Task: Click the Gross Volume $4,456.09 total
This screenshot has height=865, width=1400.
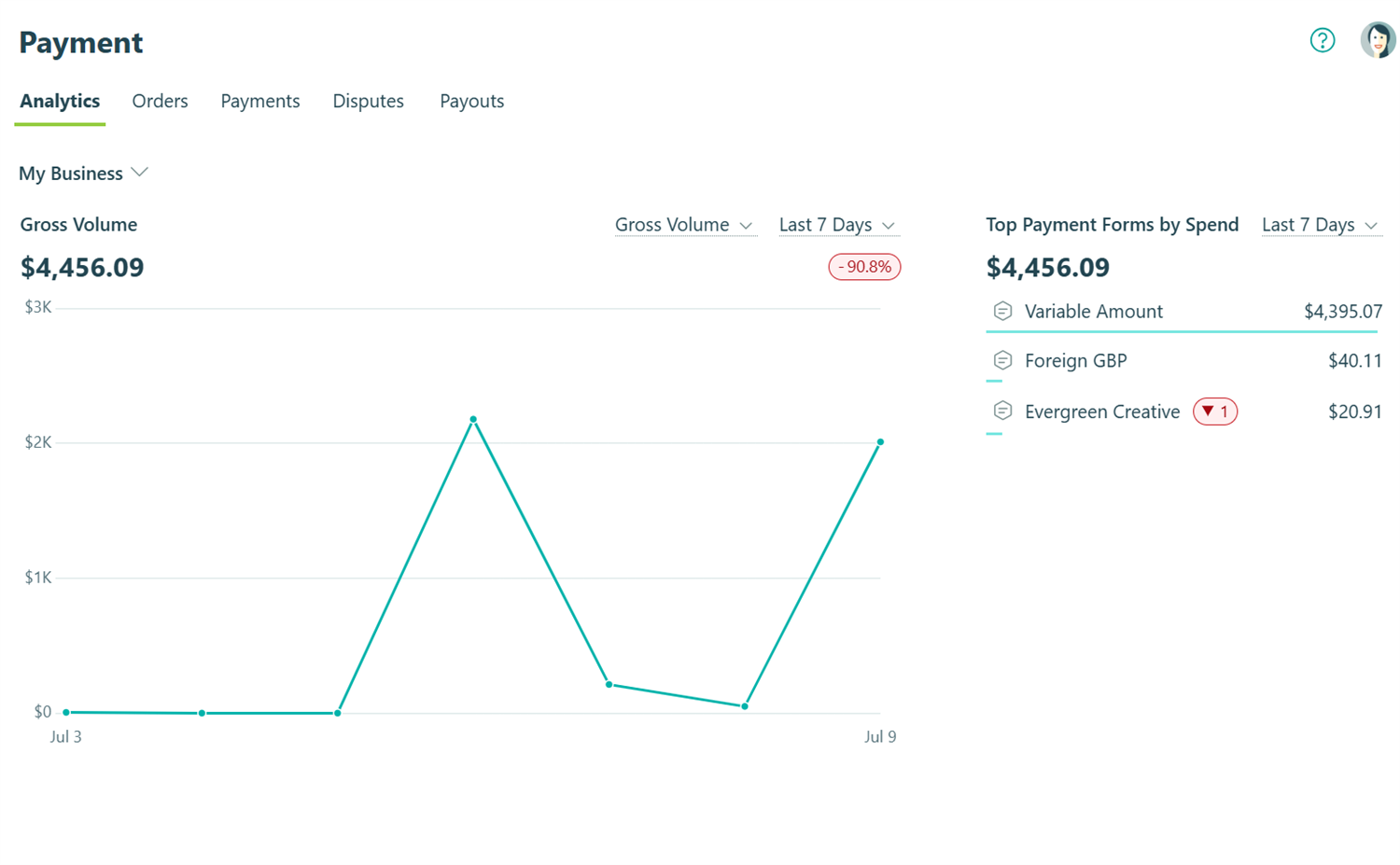Action: click(x=82, y=268)
